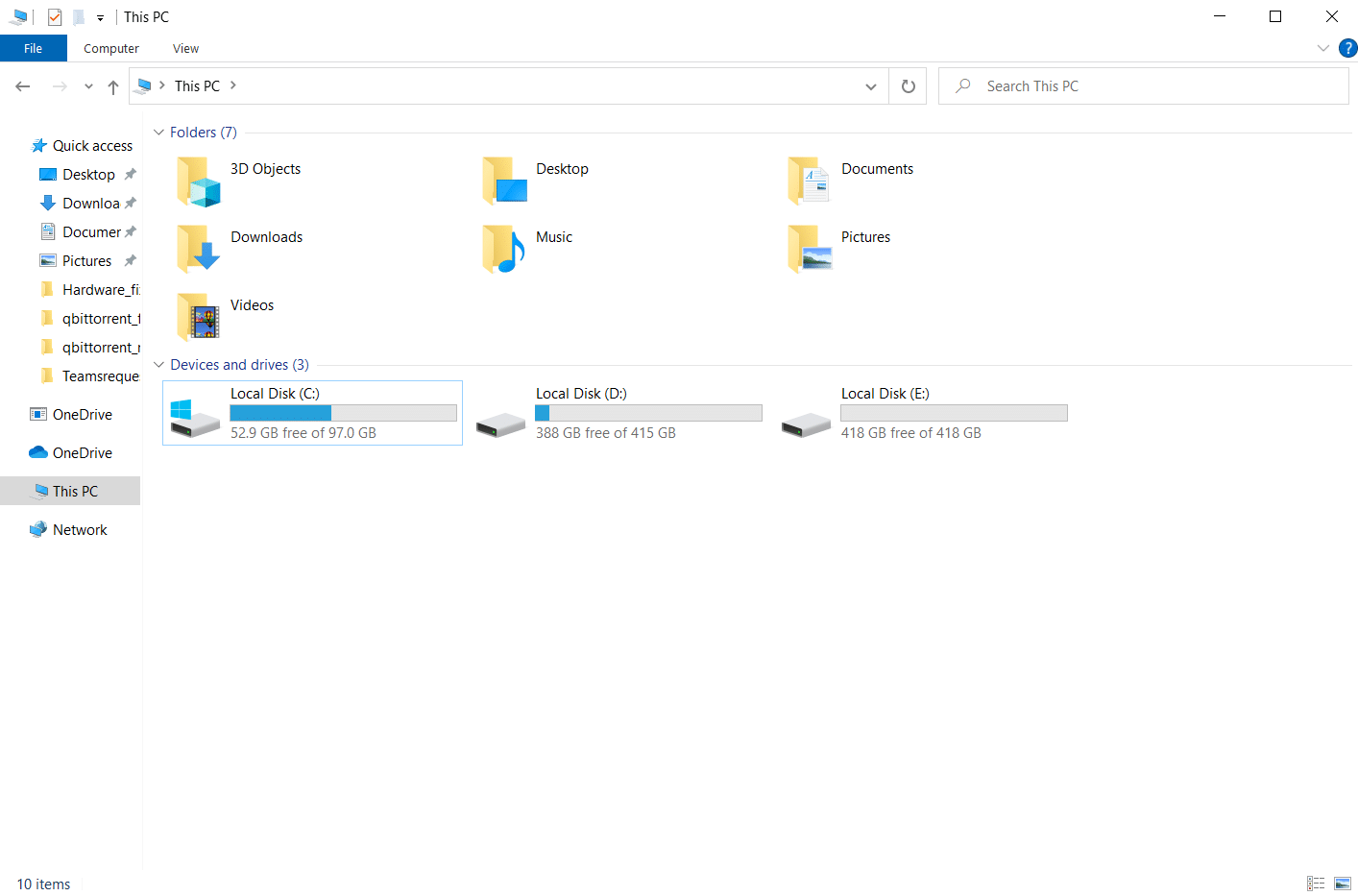Click the Hardware_fi folder icon in sidebar

coord(48,290)
